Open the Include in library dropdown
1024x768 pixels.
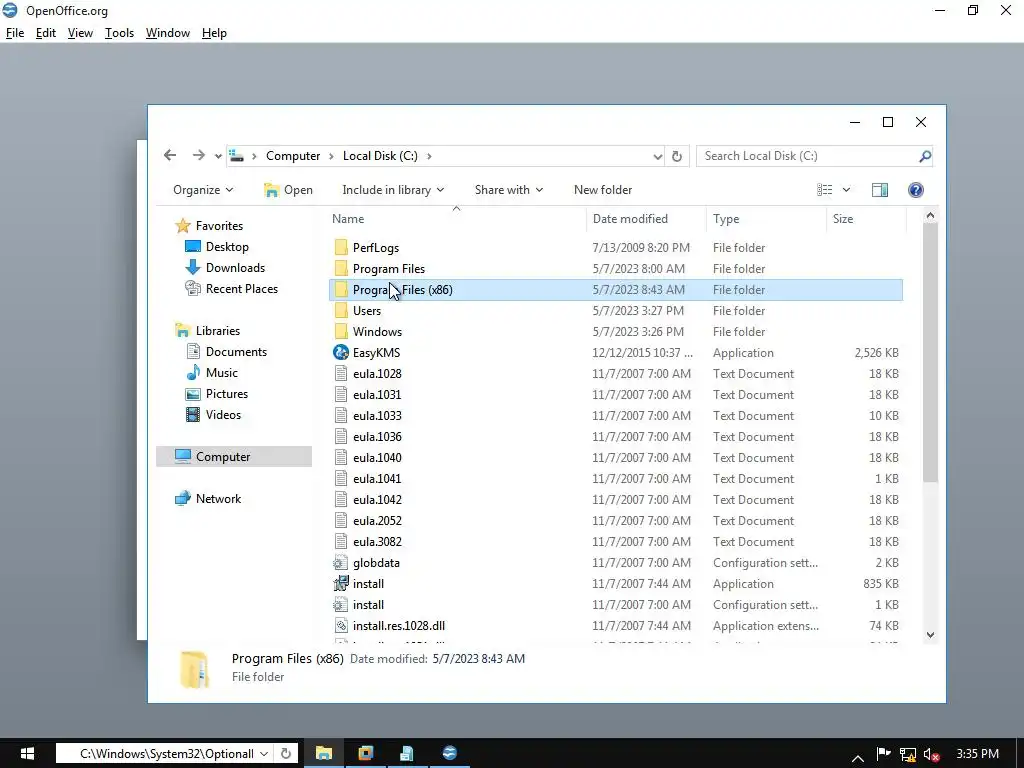click(393, 190)
